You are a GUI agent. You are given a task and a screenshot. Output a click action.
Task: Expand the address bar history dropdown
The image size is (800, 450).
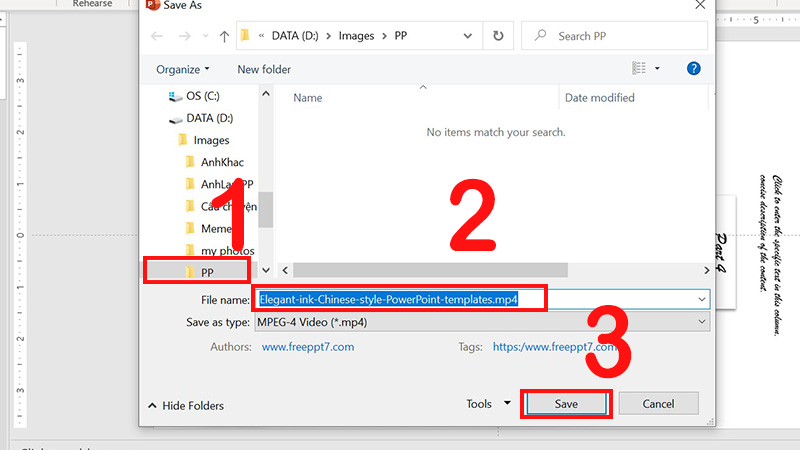[x=467, y=36]
